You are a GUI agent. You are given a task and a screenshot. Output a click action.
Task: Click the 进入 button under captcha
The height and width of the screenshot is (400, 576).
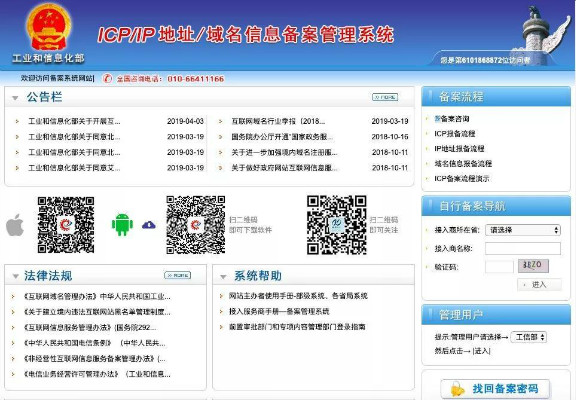tap(539, 284)
